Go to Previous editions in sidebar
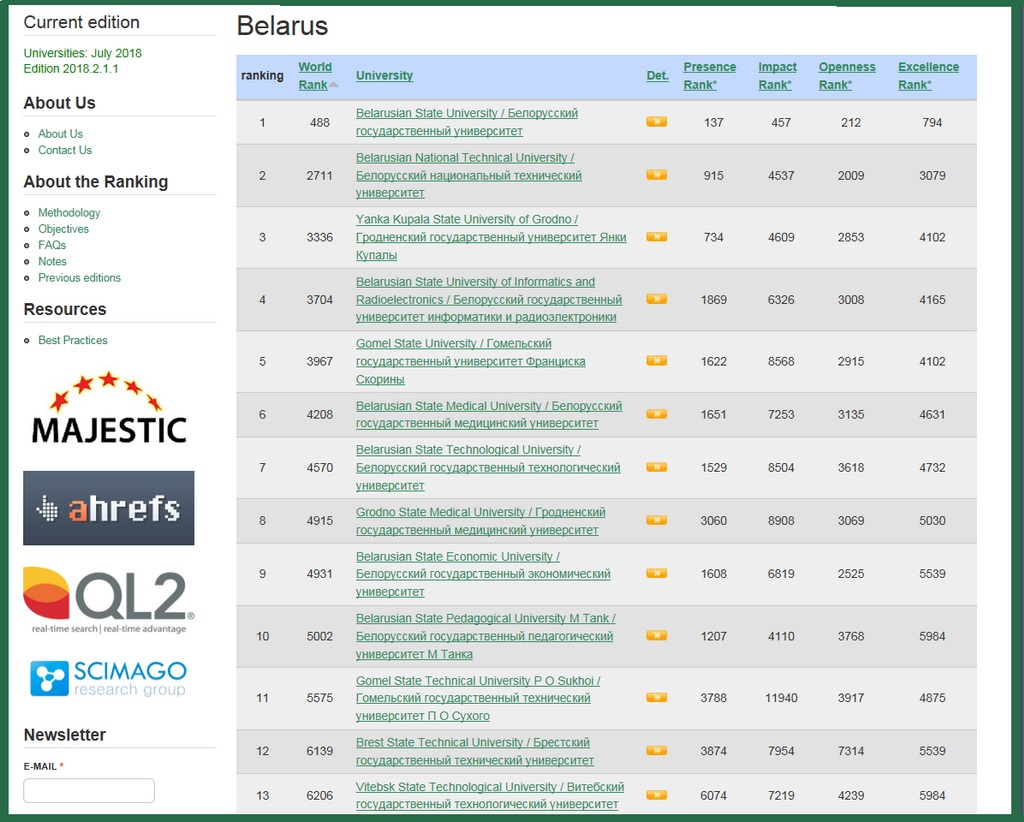Viewport: 1024px width, 822px height. (79, 278)
